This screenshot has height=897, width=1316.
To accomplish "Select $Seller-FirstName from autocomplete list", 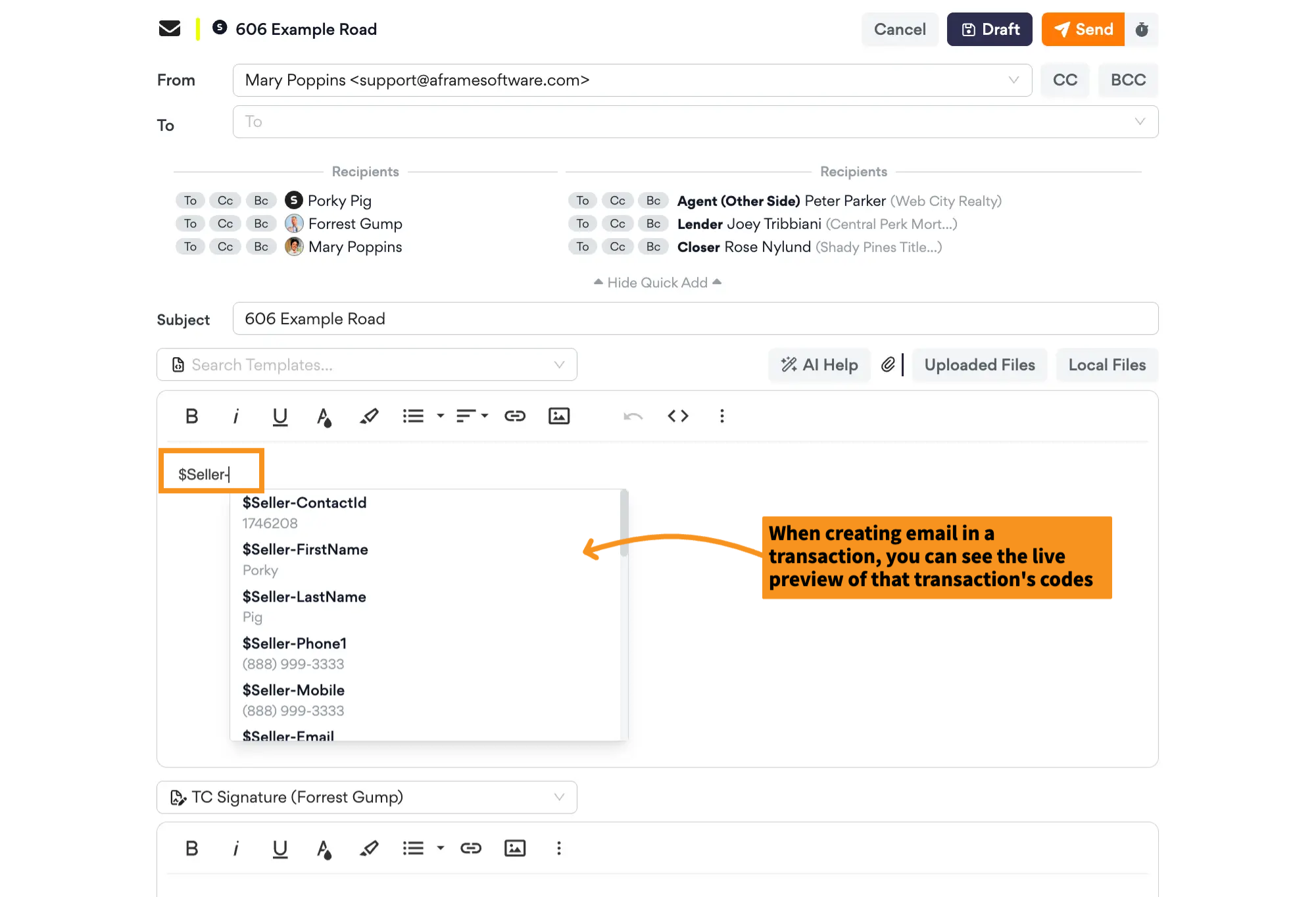I will tap(305, 550).
